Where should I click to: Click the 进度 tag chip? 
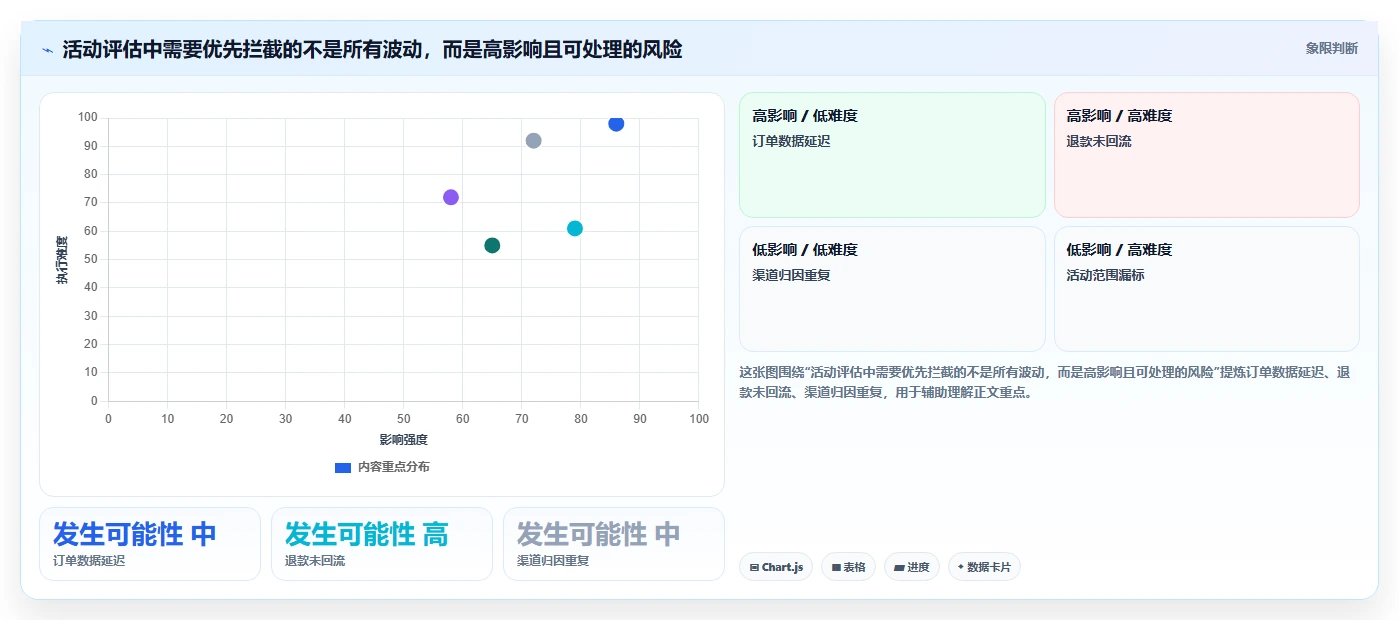click(912, 567)
